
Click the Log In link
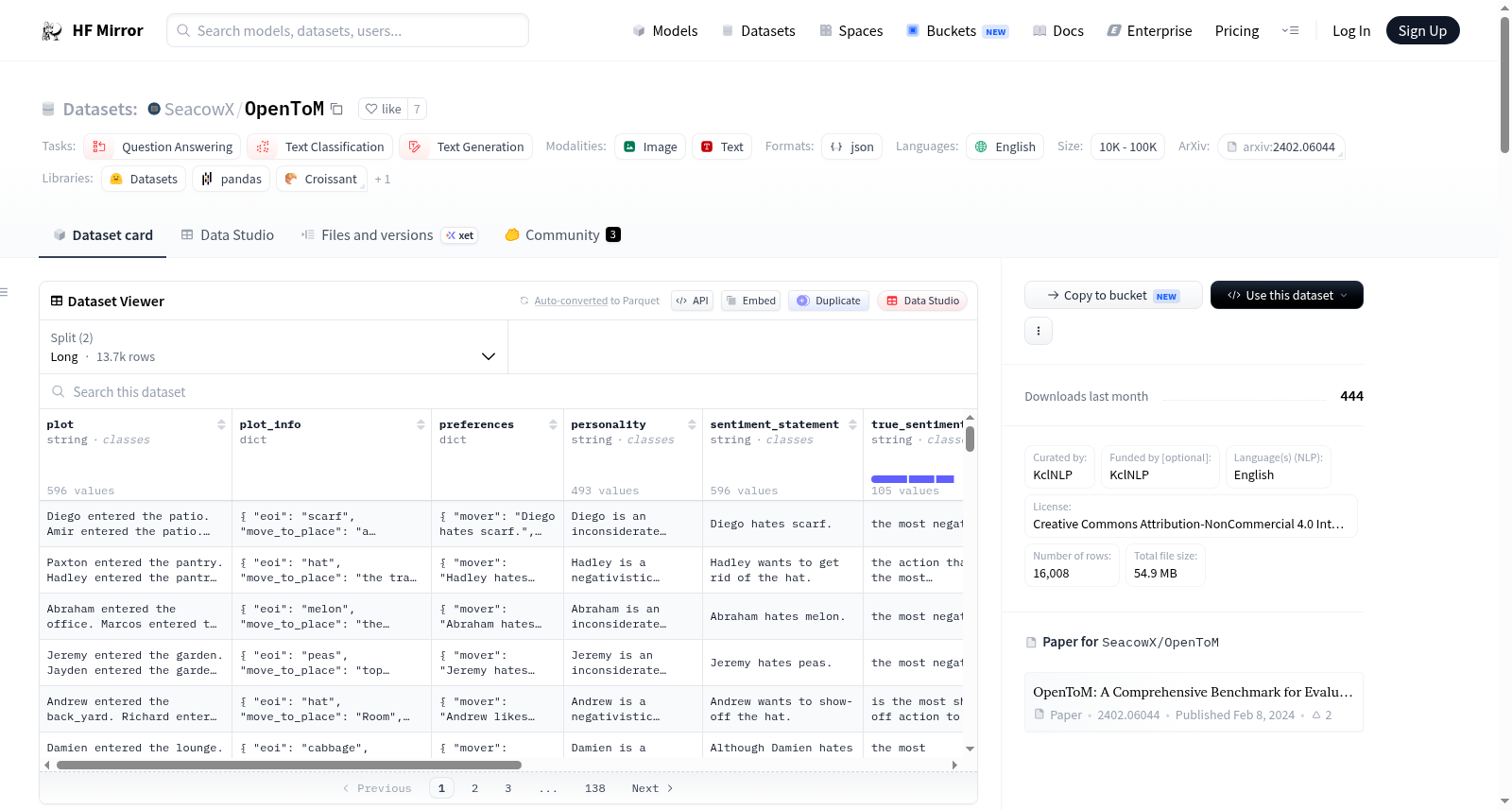coord(1351,31)
